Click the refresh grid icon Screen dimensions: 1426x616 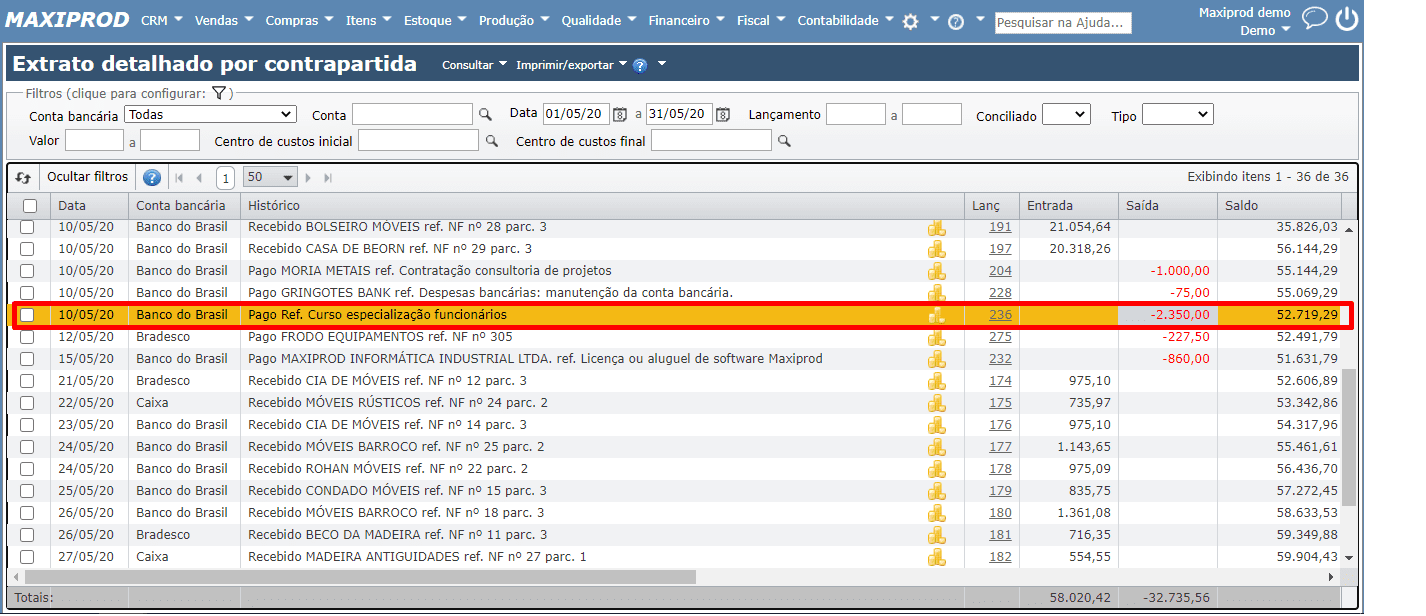(24, 178)
